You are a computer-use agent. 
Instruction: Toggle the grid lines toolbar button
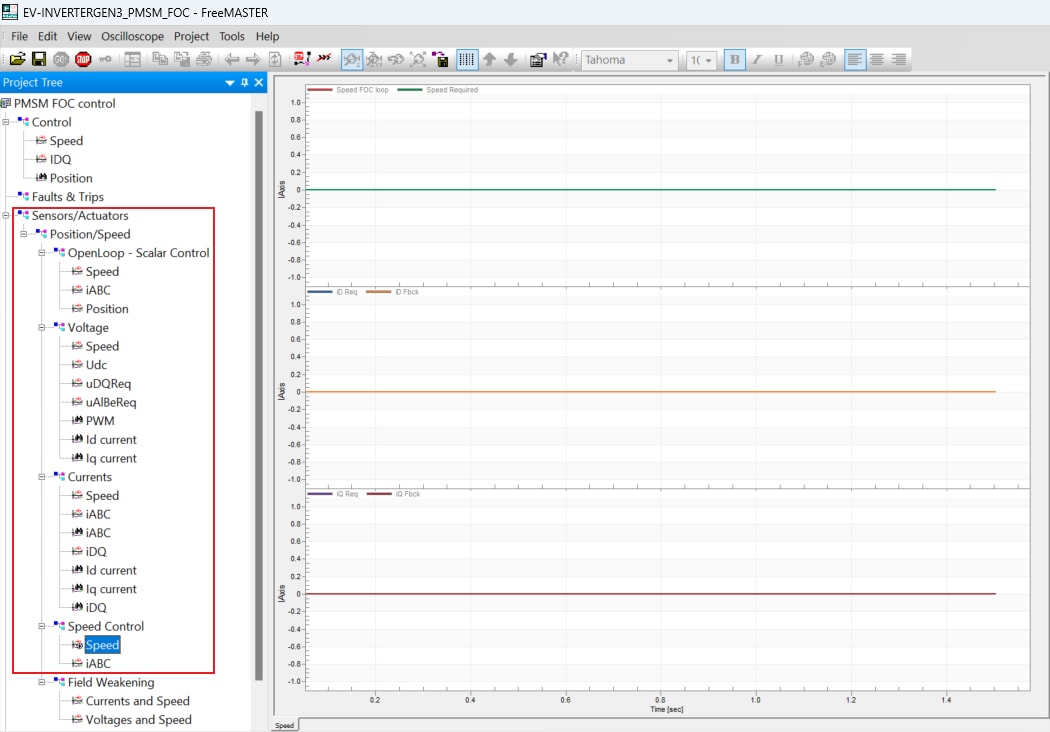click(x=467, y=60)
